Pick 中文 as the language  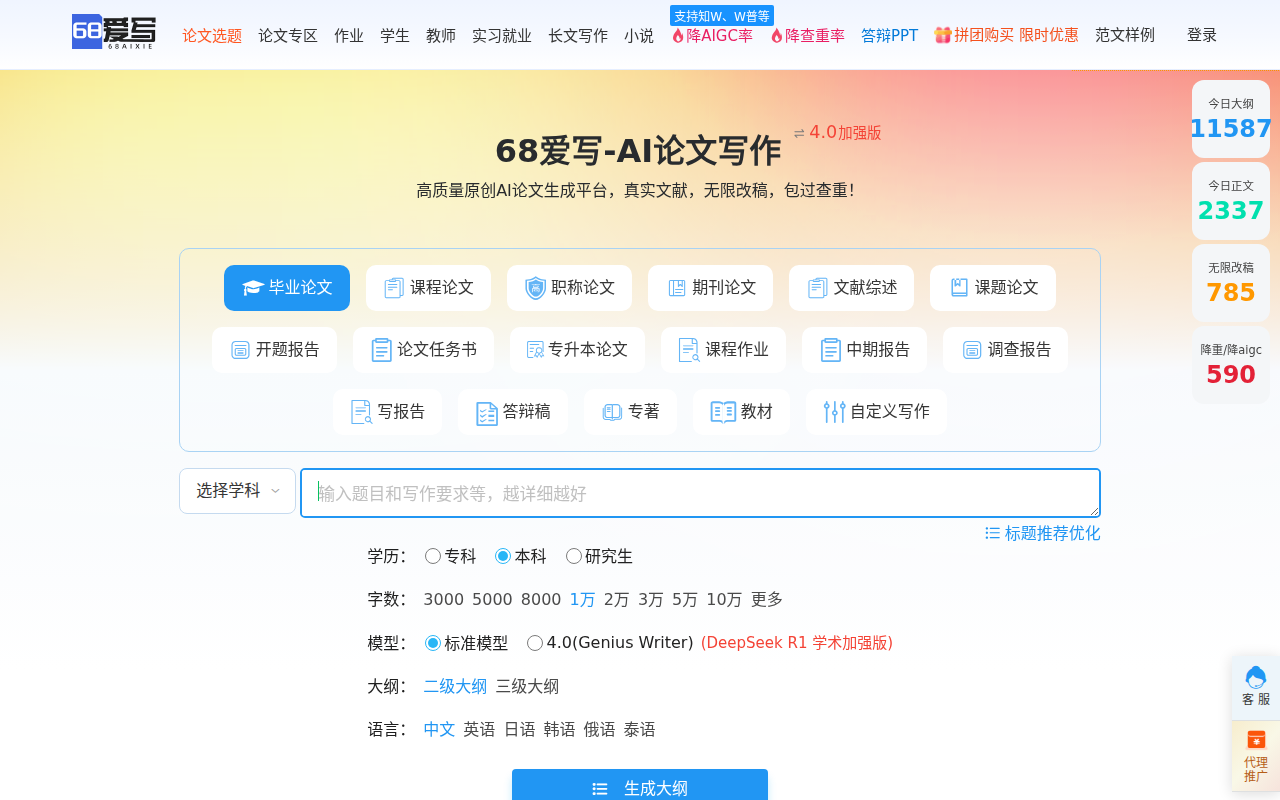point(439,729)
